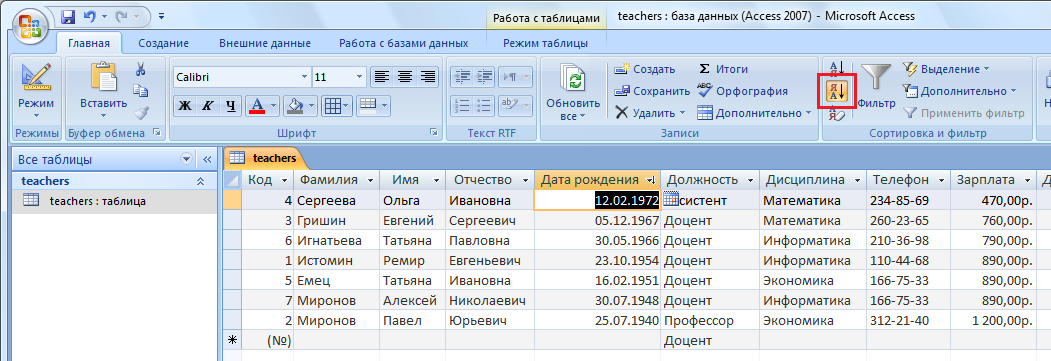
Task: Collapse the teachers group in navigation pane
Action: pyautogui.click(x=200, y=182)
